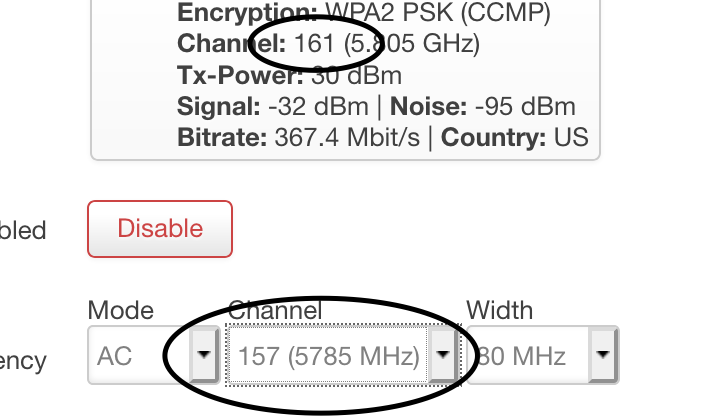Click the red Disable button
Image resolution: width=724 pixels, height=420 pixels.
(160, 229)
